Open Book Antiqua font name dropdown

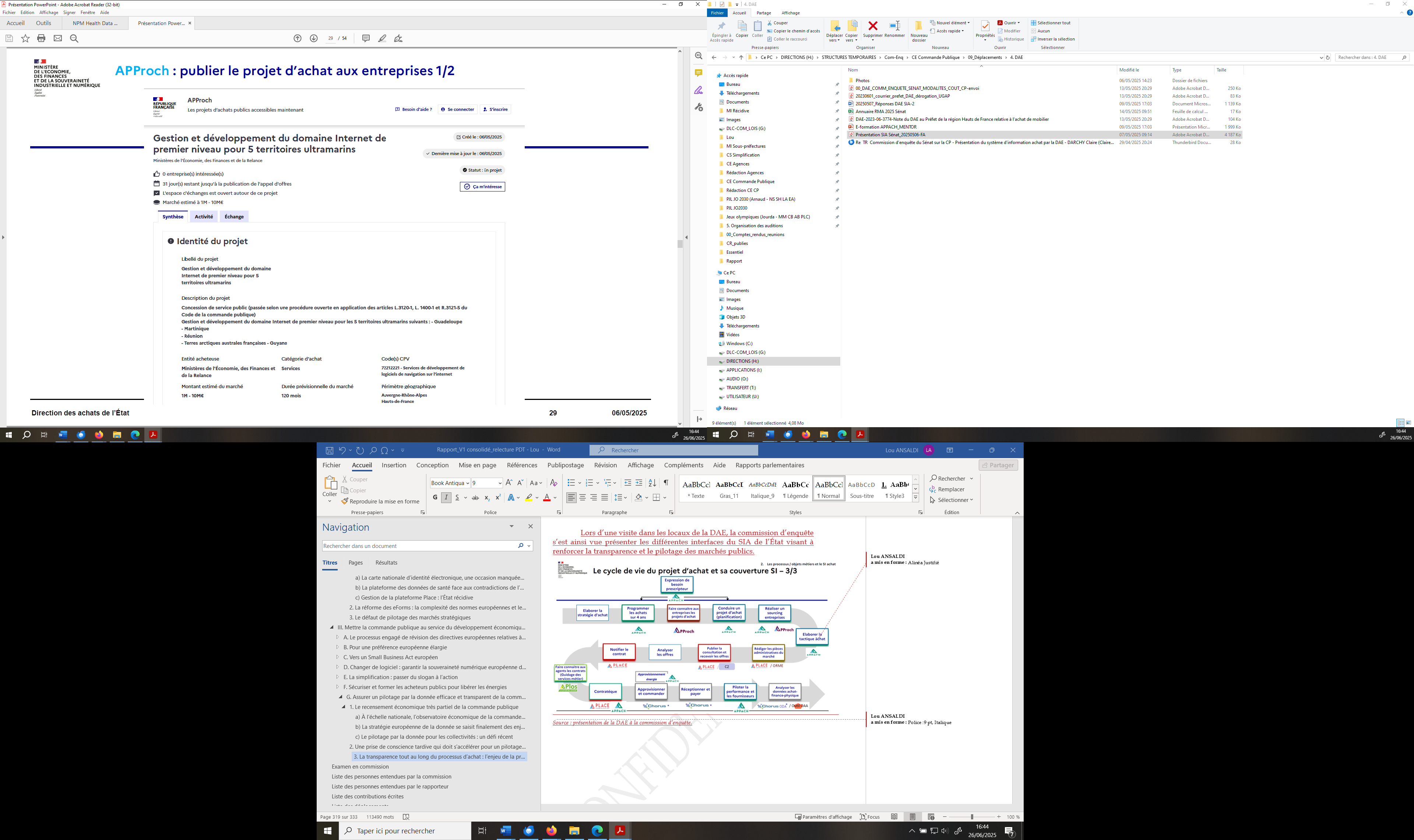pyautogui.click(x=467, y=484)
